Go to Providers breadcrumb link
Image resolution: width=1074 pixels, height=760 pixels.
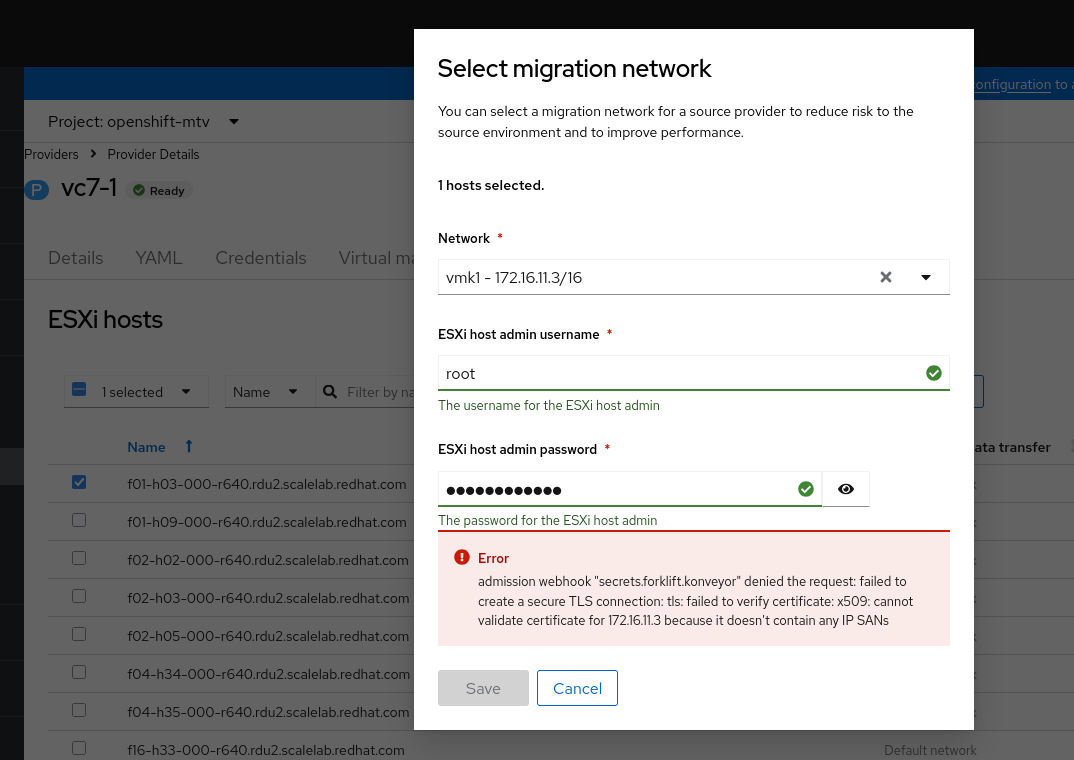click(x=51, y=154)
